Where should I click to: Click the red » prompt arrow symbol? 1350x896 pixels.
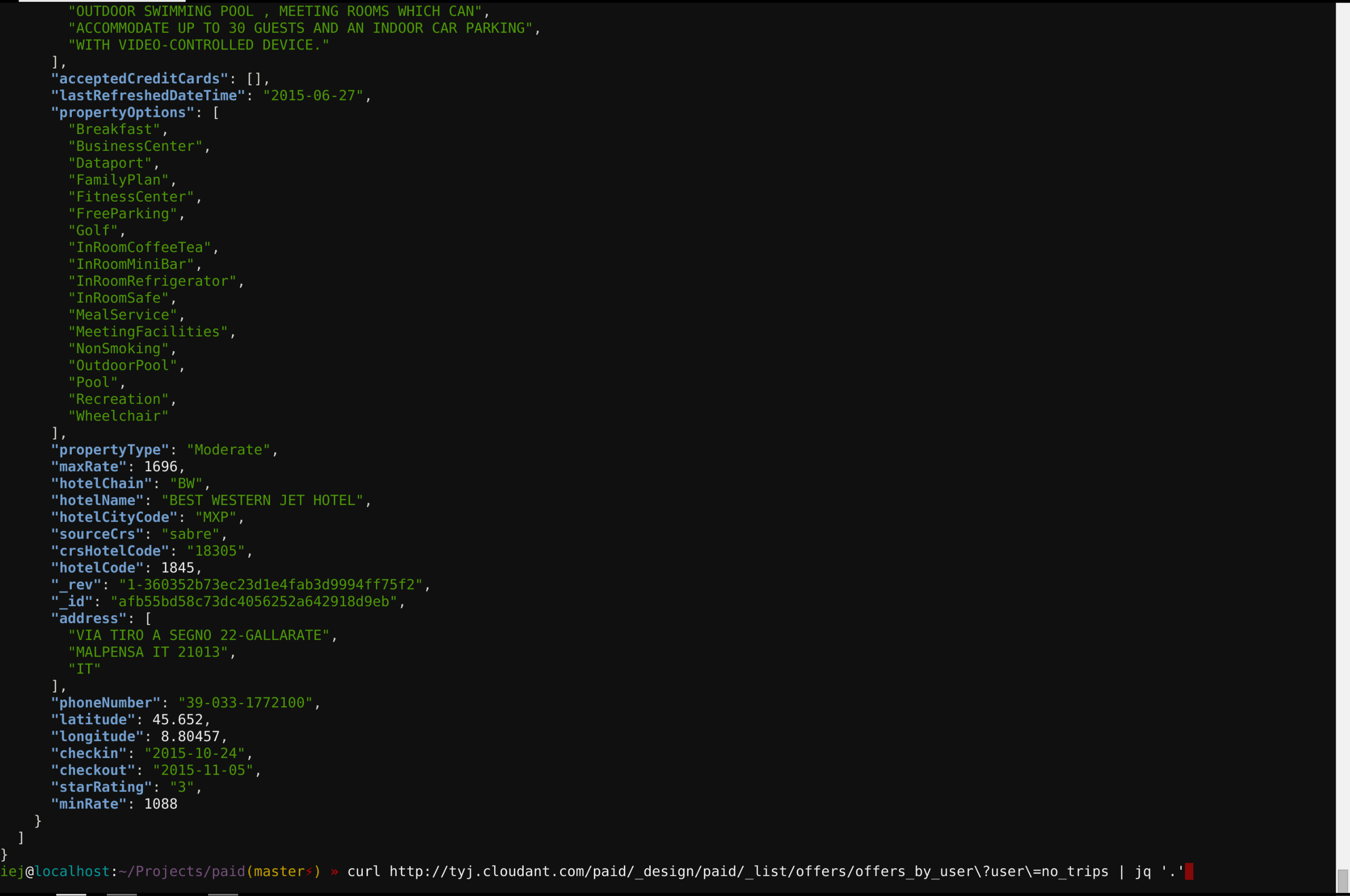coord(334,871)
